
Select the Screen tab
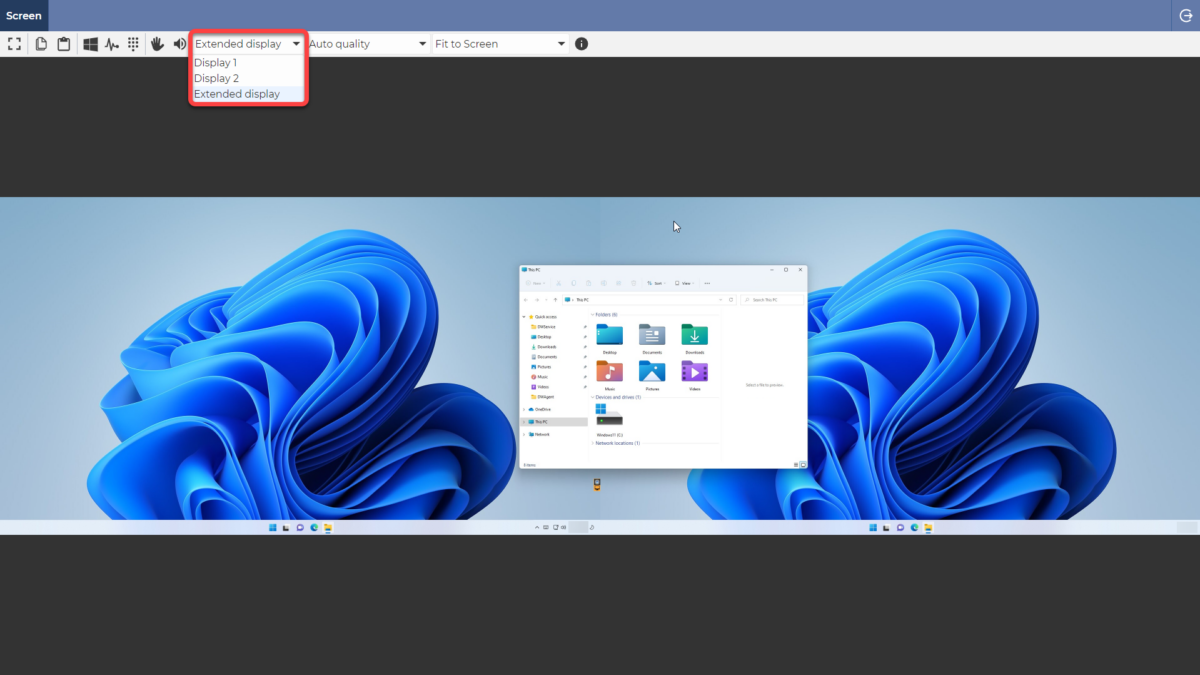click(24, 15)
